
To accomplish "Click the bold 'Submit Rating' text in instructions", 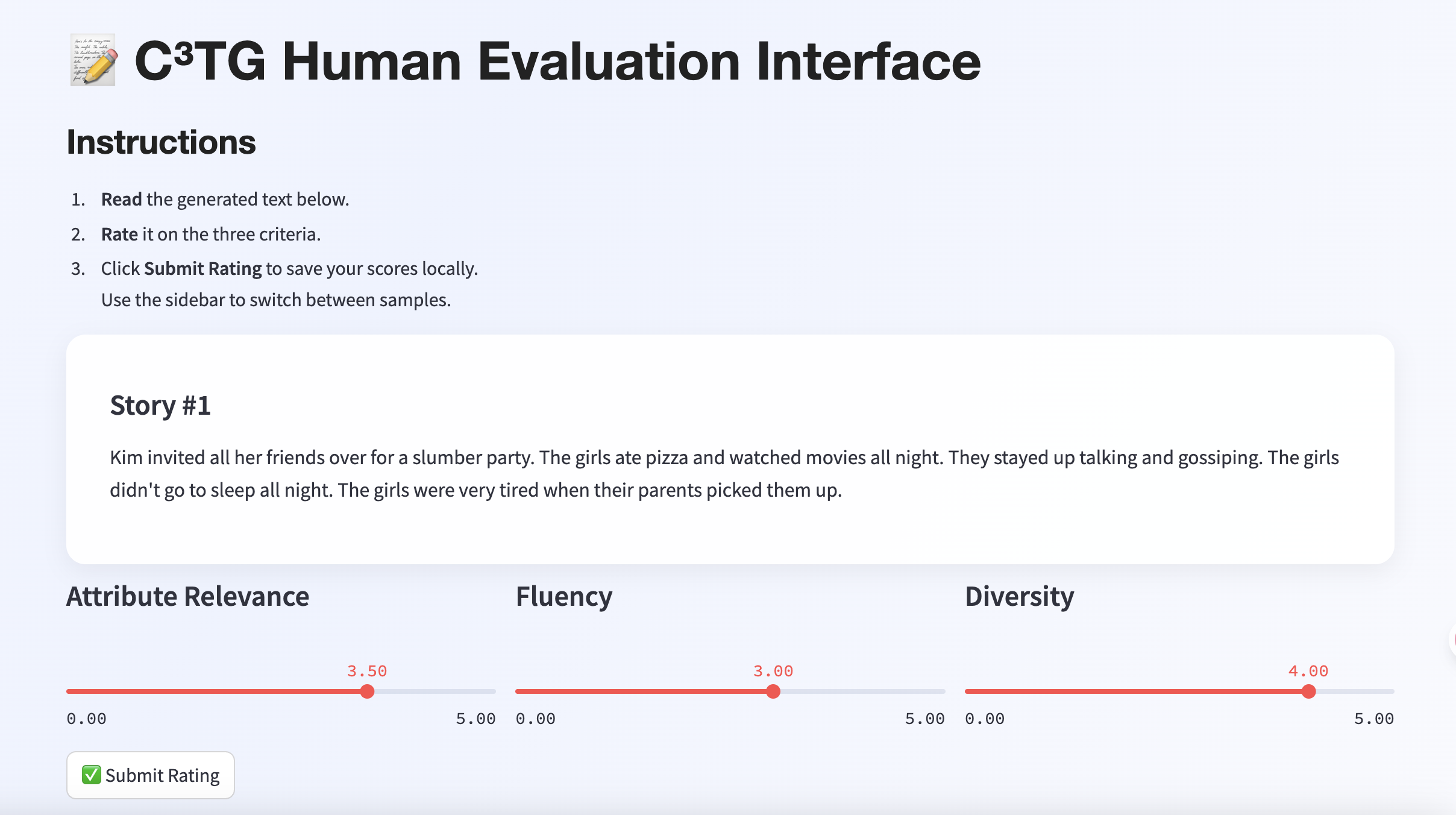I will (x=203, y=268).
